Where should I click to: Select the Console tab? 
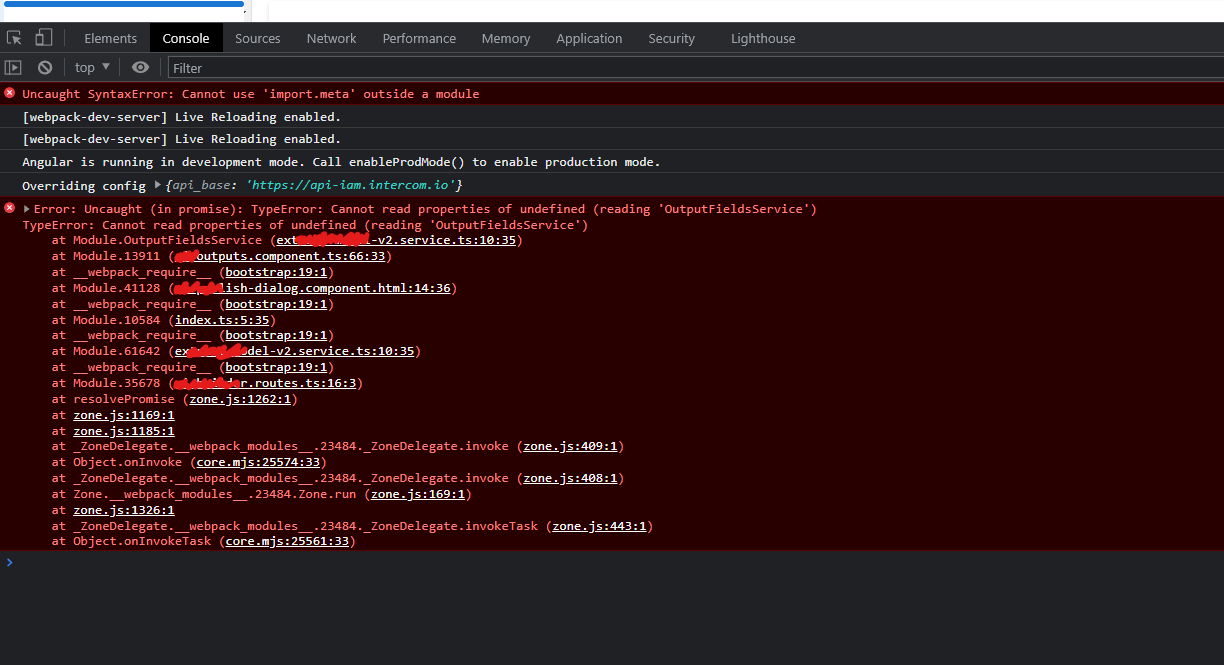click(x=186, y=38)
